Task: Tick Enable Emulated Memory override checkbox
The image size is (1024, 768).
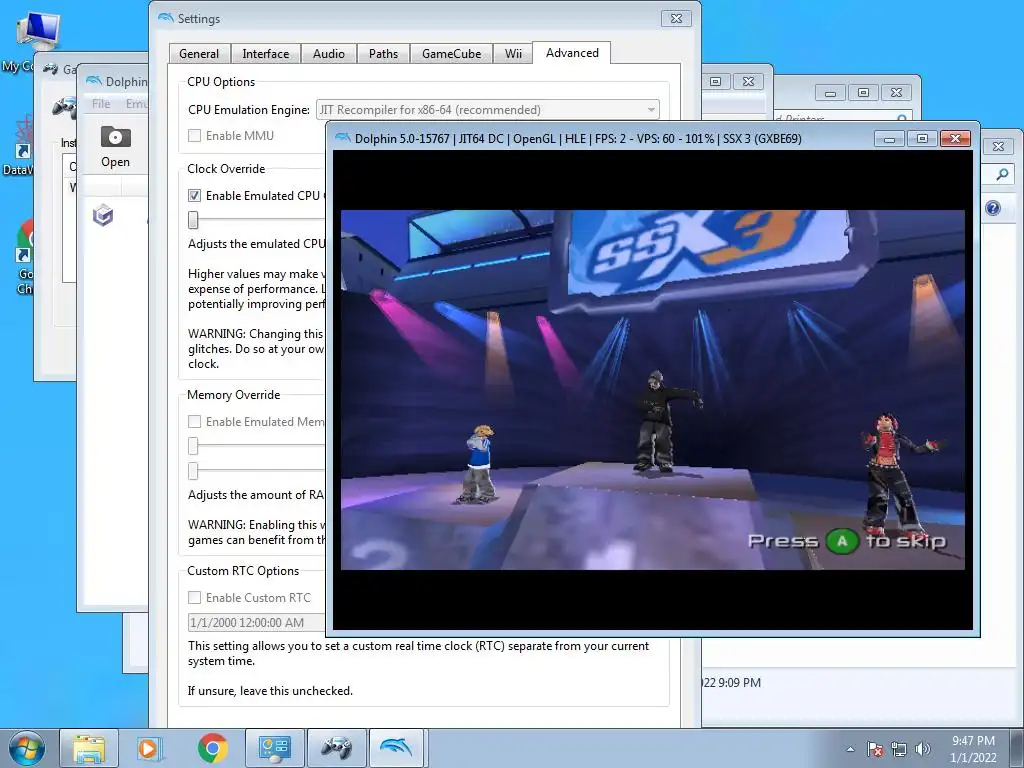Action: (195, 422)
